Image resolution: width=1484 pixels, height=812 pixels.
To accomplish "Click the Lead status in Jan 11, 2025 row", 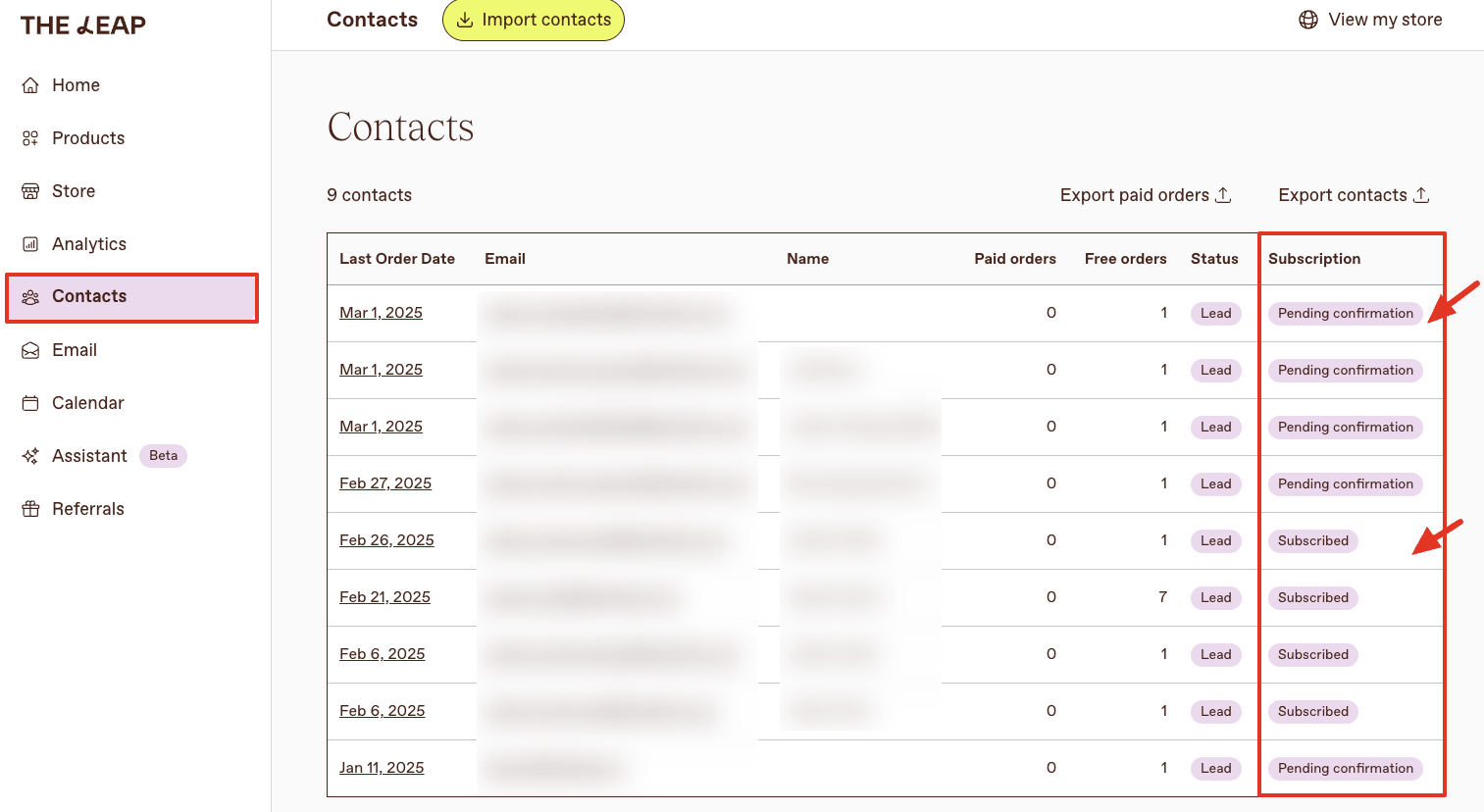I will tap(1216, 768).
